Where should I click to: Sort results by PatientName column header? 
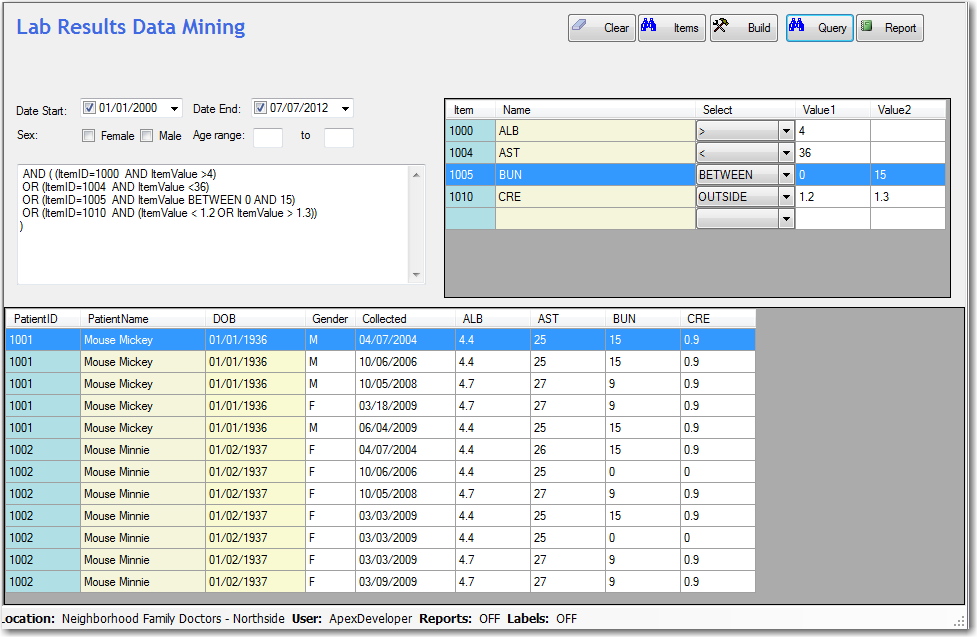coord(143,318)
